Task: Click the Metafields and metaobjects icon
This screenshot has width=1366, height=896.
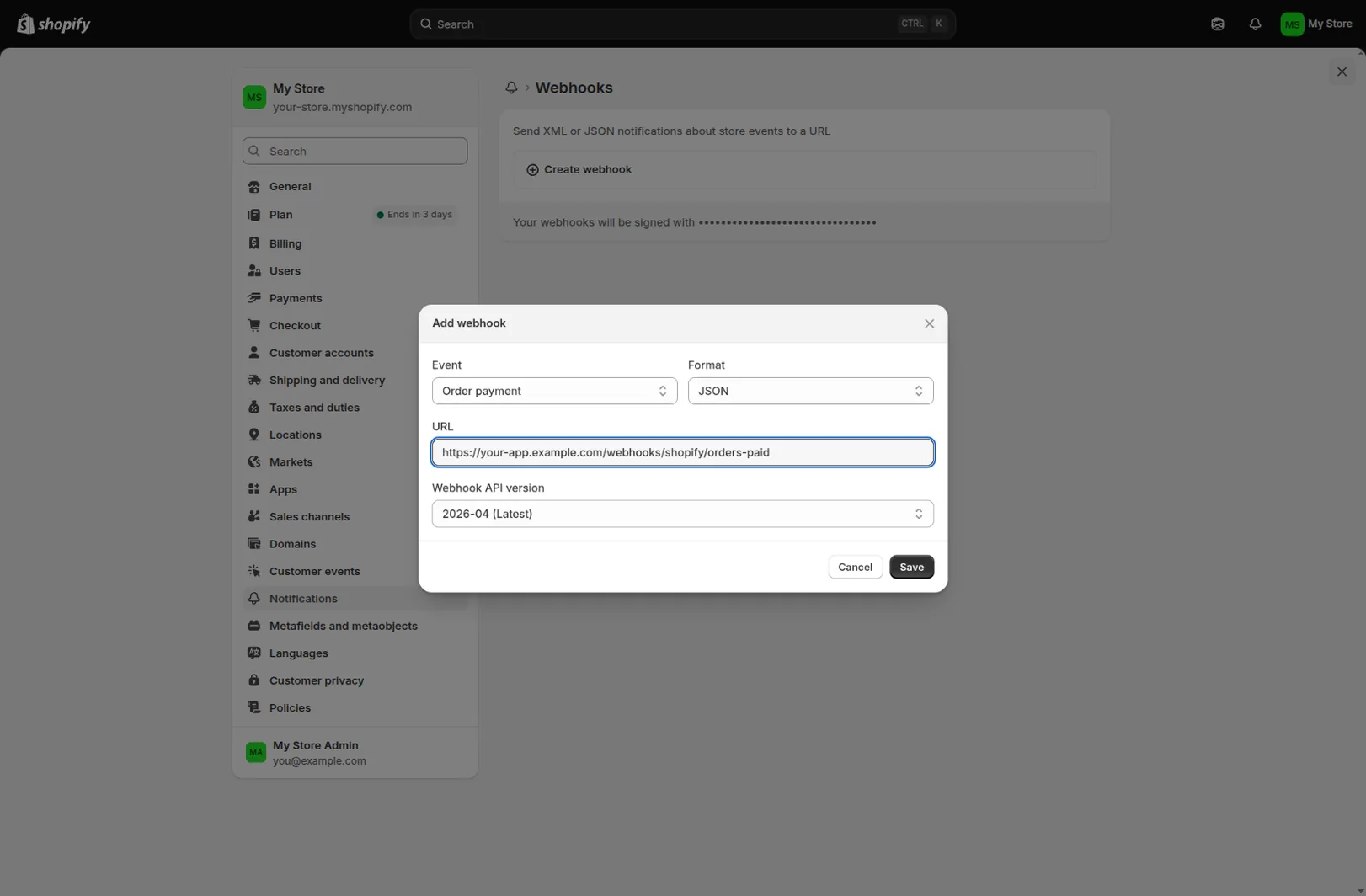Action: coord(253,626)
